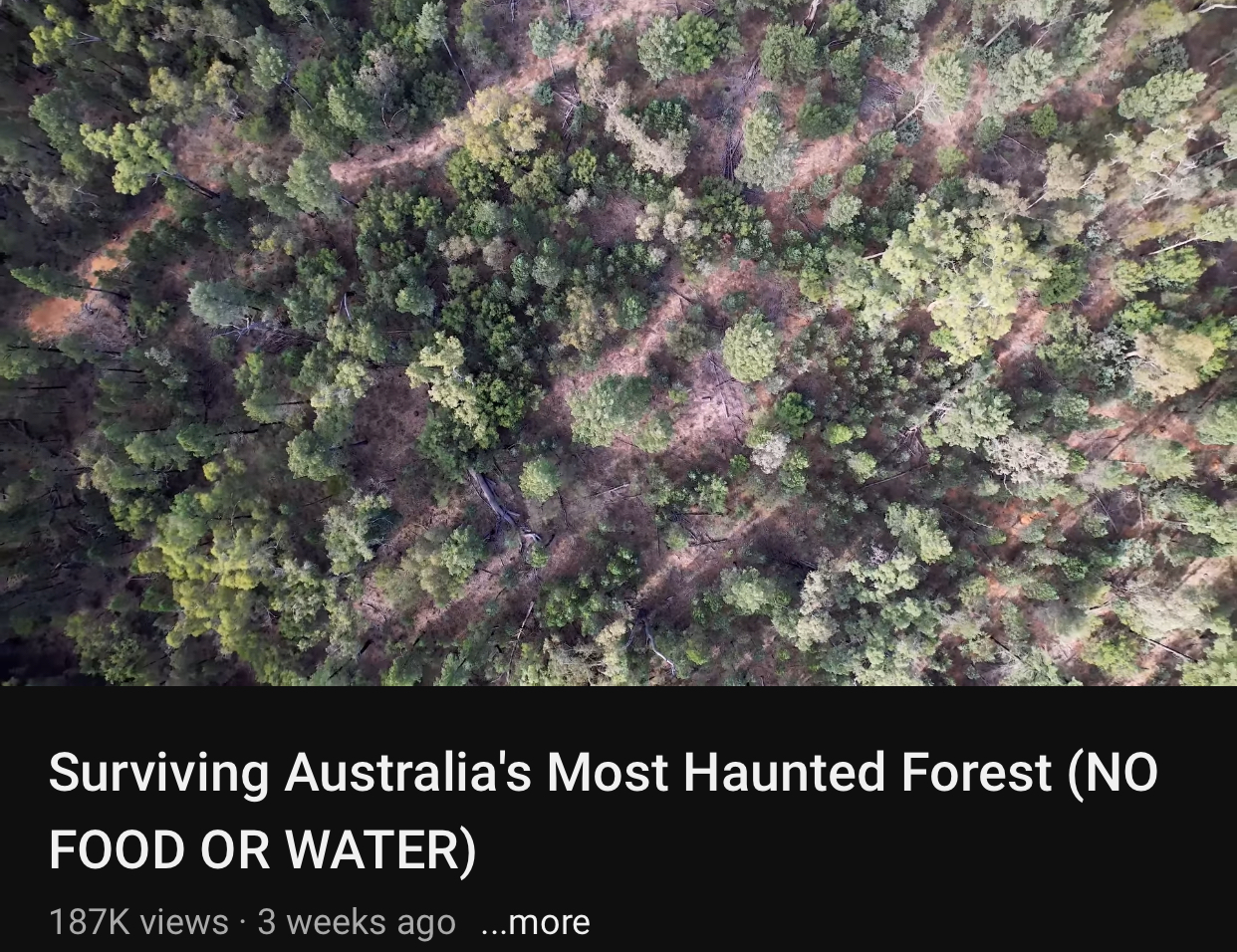Click the aerial forest video frame
The height and width of the screenshot is (952, 1237).
pyautogui.click(x=618, y=343)
